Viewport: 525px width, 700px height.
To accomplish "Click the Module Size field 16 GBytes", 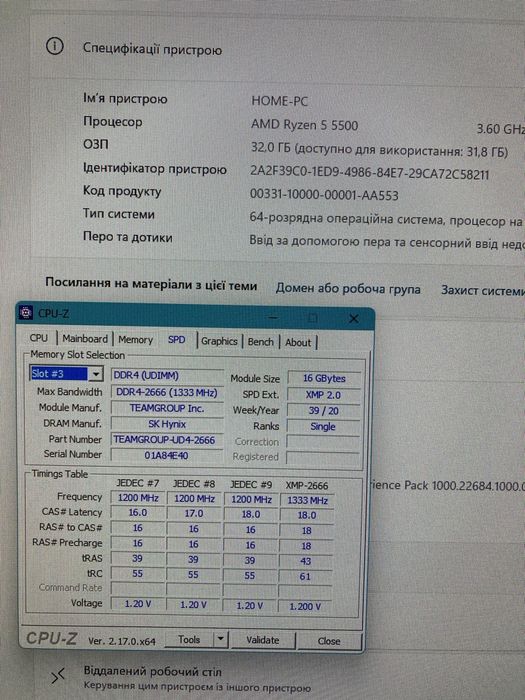I will (325, 378).
